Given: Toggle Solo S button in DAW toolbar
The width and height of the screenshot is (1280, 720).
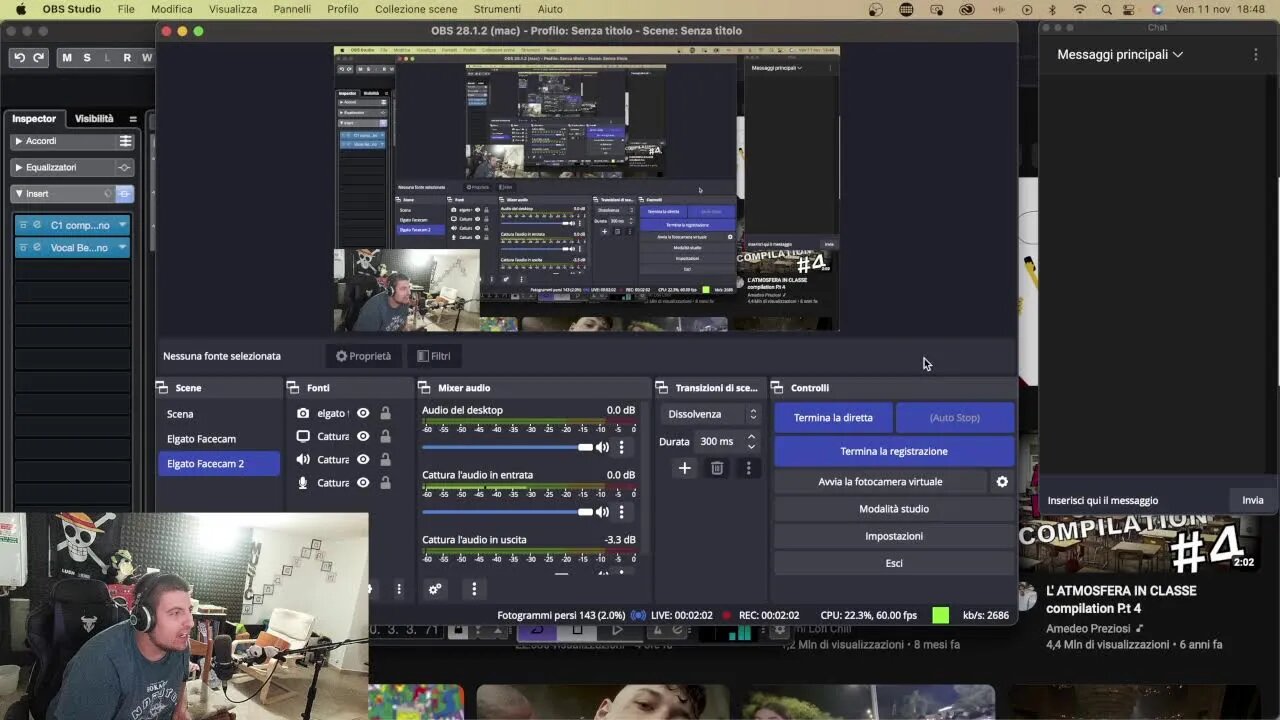Looking at the screenshot, I should click(x=87, y=58).
